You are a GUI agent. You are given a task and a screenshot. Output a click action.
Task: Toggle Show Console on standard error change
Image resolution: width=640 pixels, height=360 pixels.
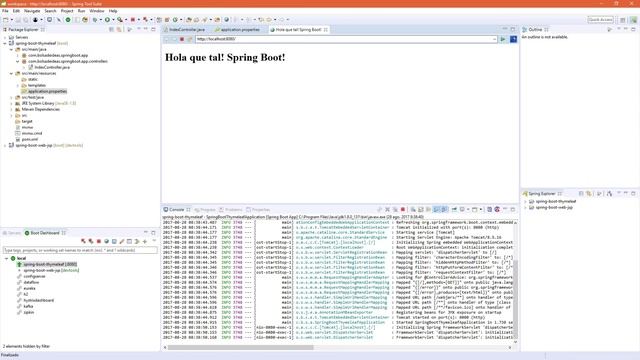[444, 209]
